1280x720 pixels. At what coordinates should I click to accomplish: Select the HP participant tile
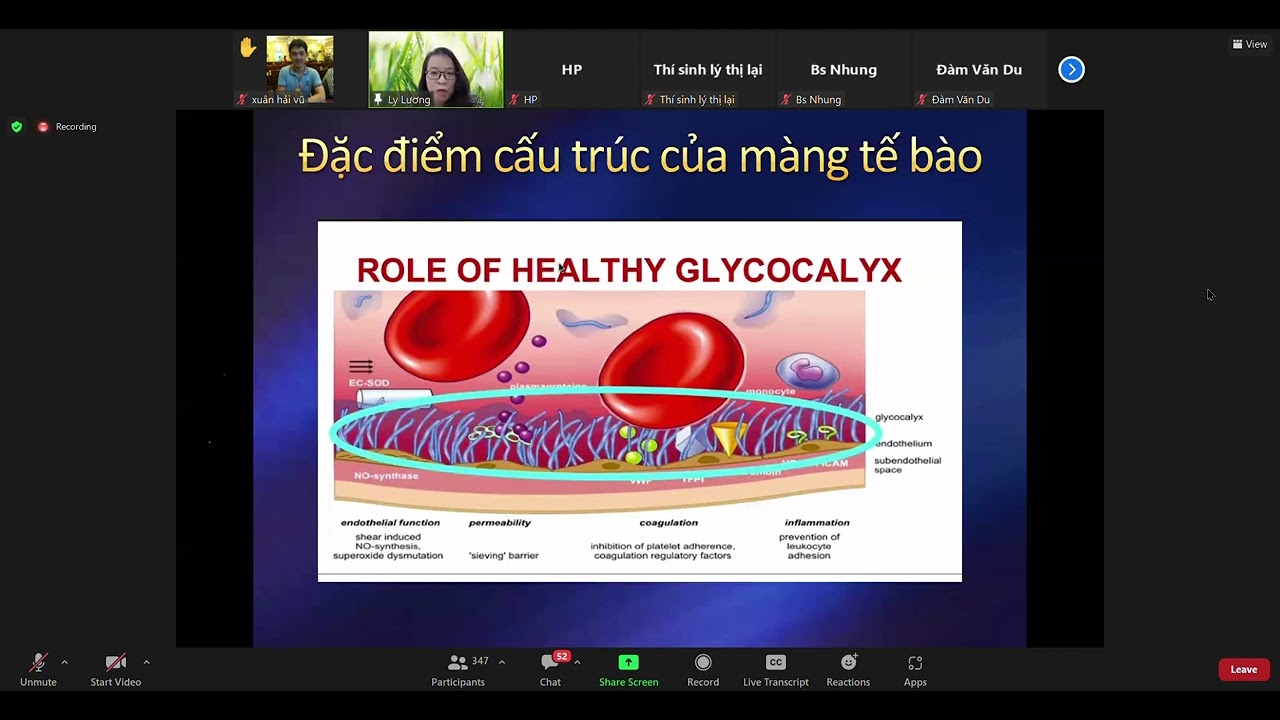[x=572, y=69]
